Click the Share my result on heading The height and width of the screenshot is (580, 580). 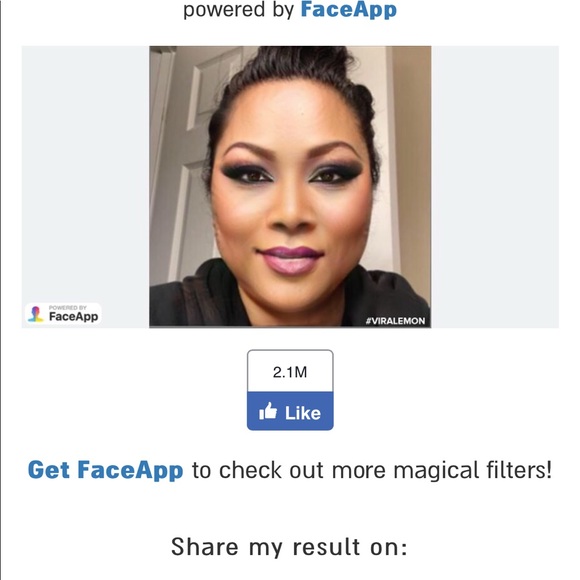click(289, 547)
